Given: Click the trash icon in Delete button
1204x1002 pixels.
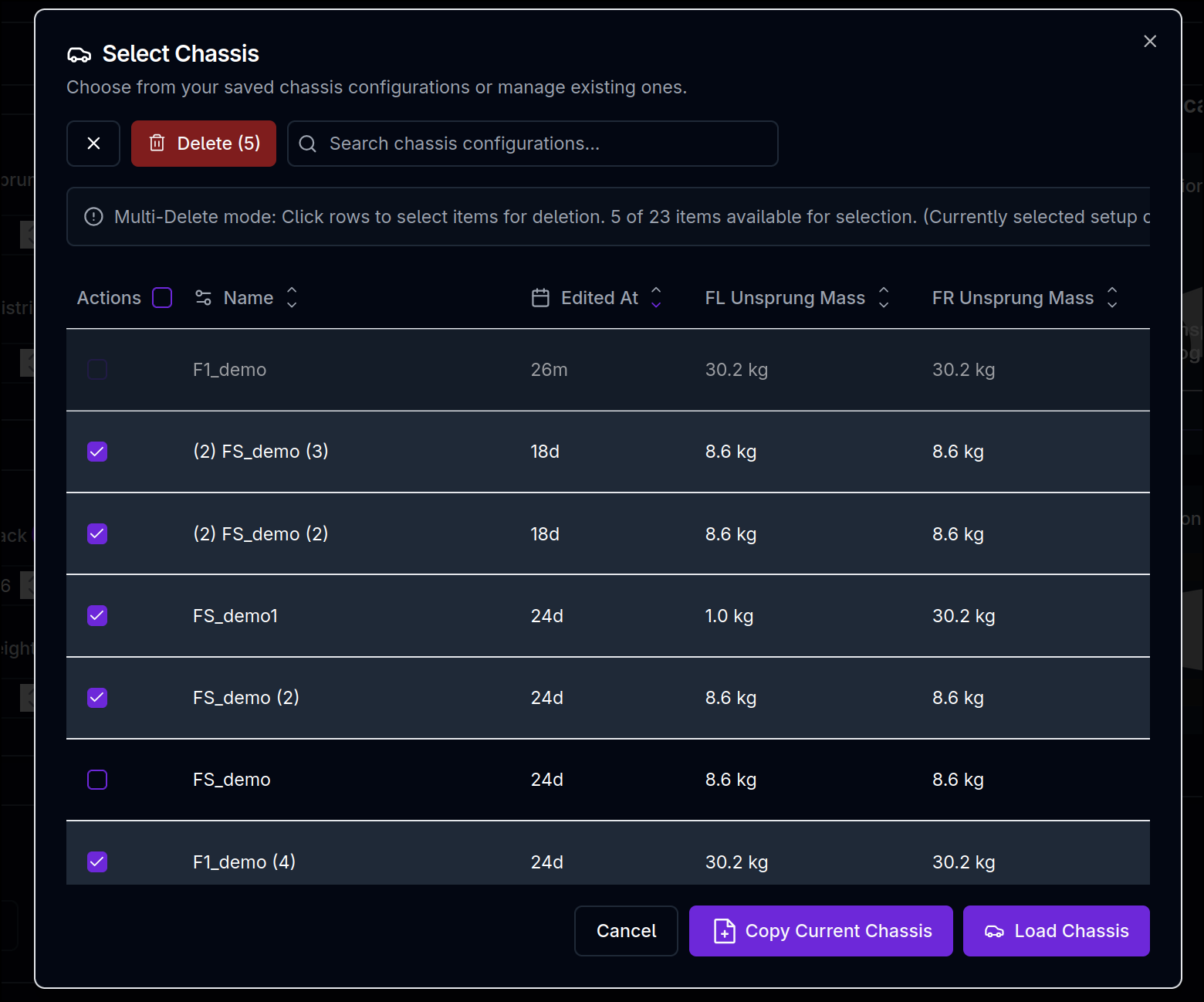Looking at the screenshot, I should pyautogui.click(x=157, y=143).
